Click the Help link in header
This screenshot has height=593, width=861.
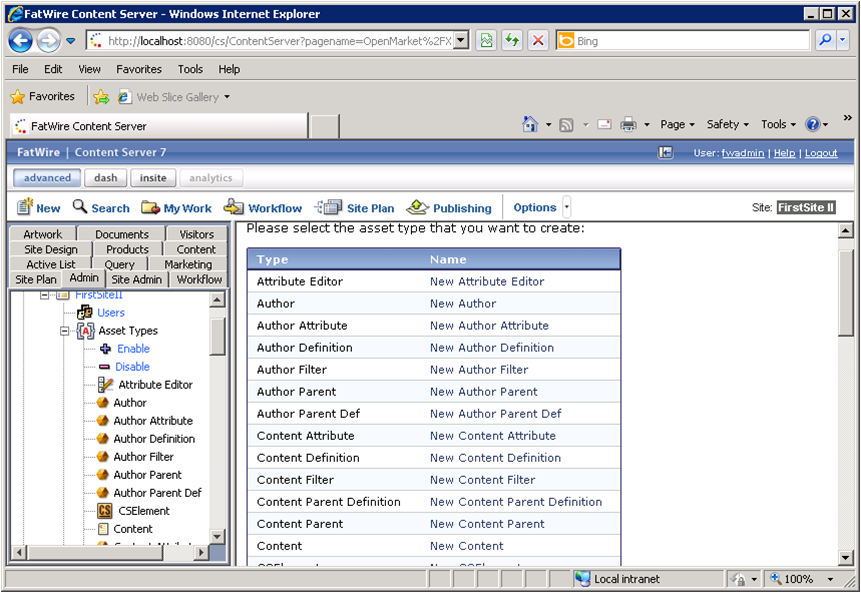pos(784,153)
